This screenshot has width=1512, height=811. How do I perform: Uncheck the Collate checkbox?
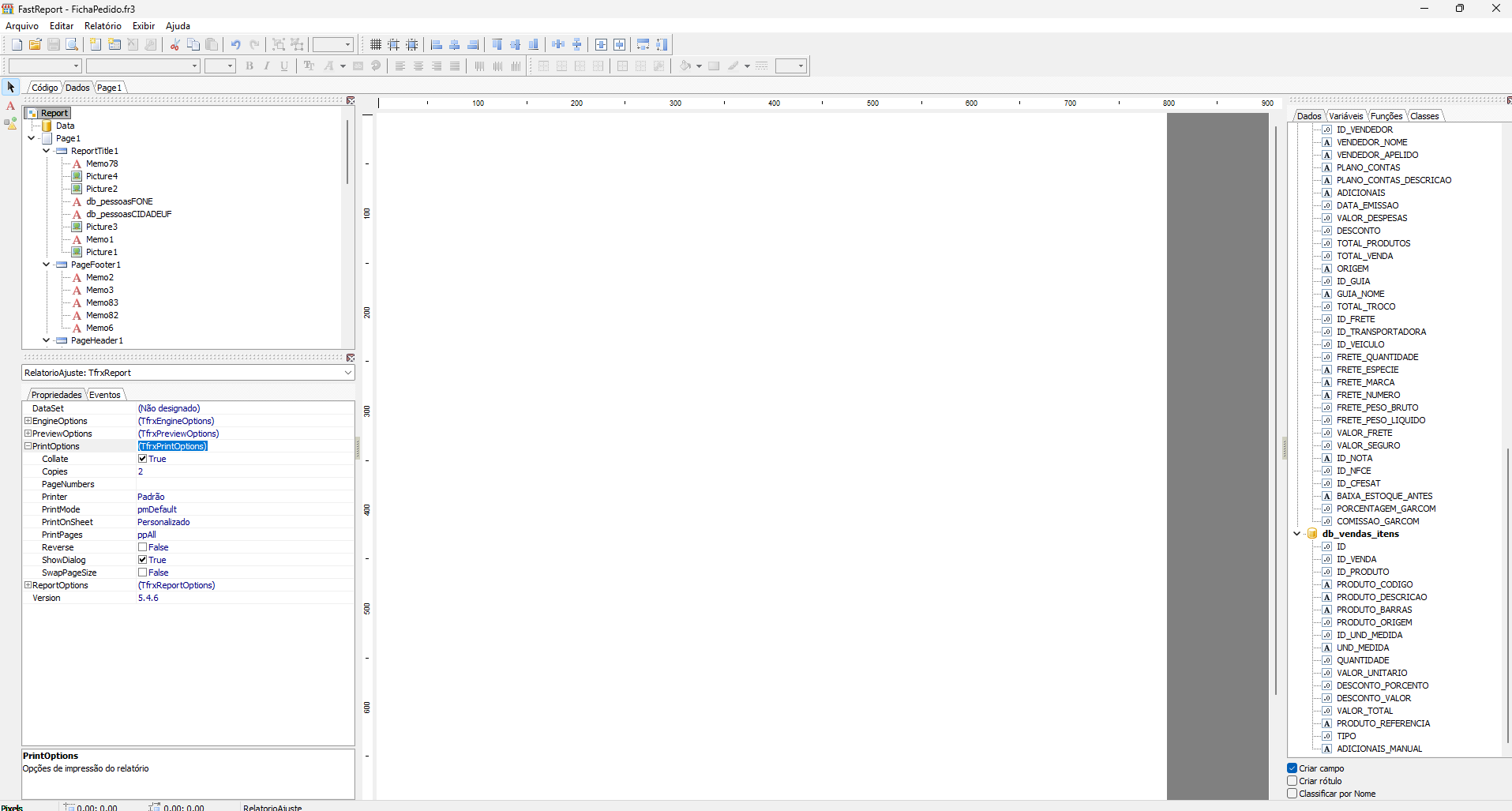click(143, 459)
